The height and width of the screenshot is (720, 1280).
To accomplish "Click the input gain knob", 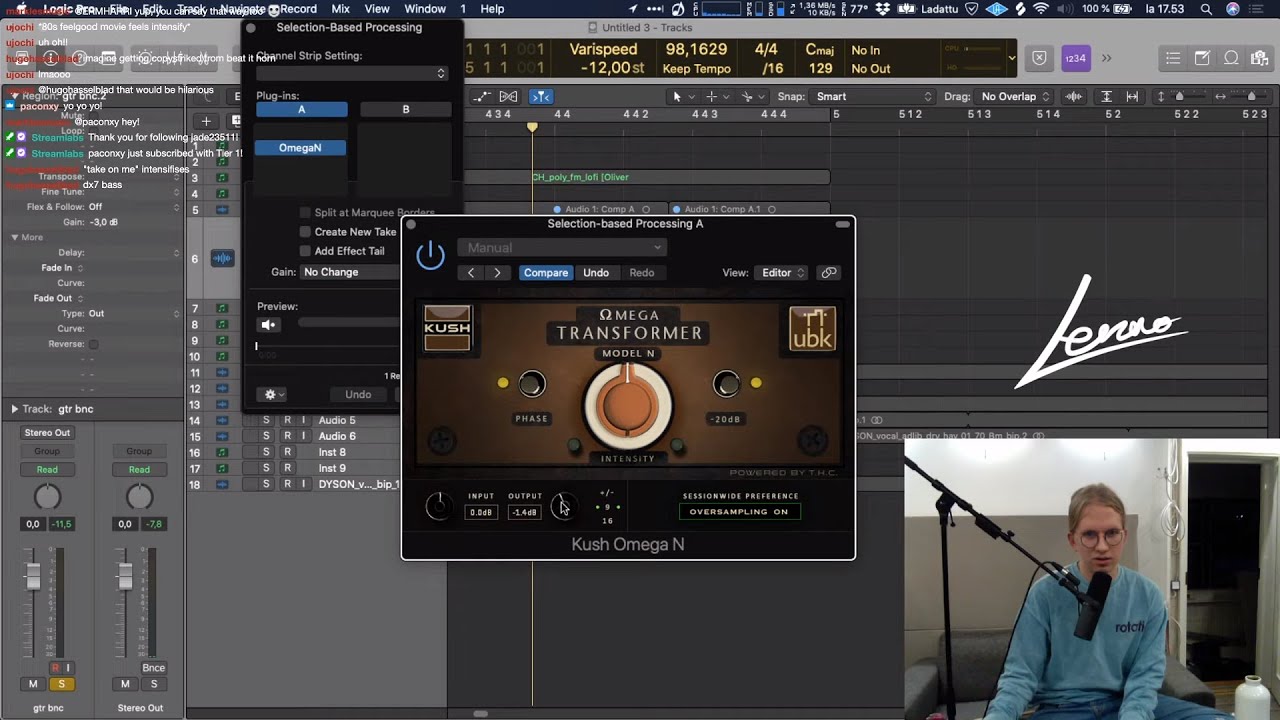I will [438, 506].
